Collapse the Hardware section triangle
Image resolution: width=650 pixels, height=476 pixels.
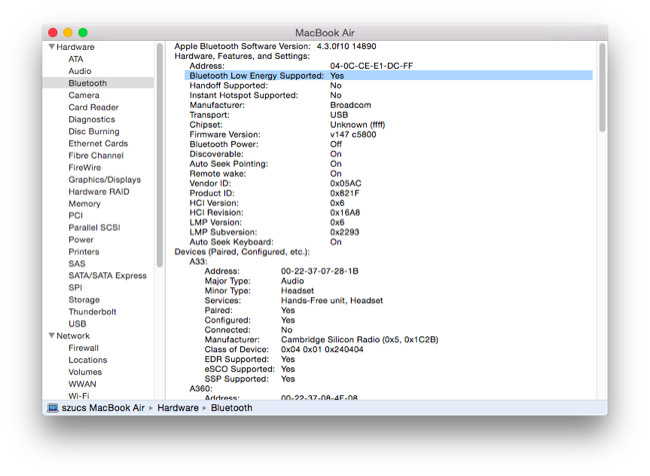pyautogui.click(x=52, y=47)
